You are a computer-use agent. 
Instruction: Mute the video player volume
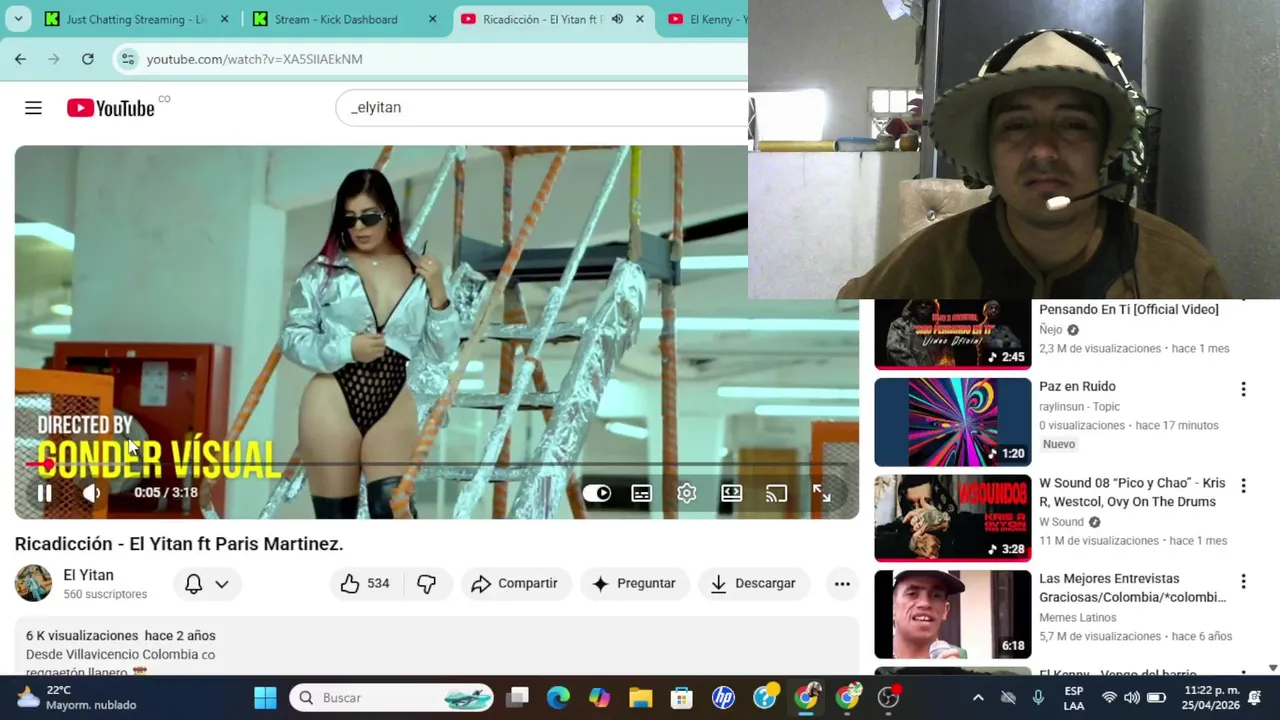point(91,493)
